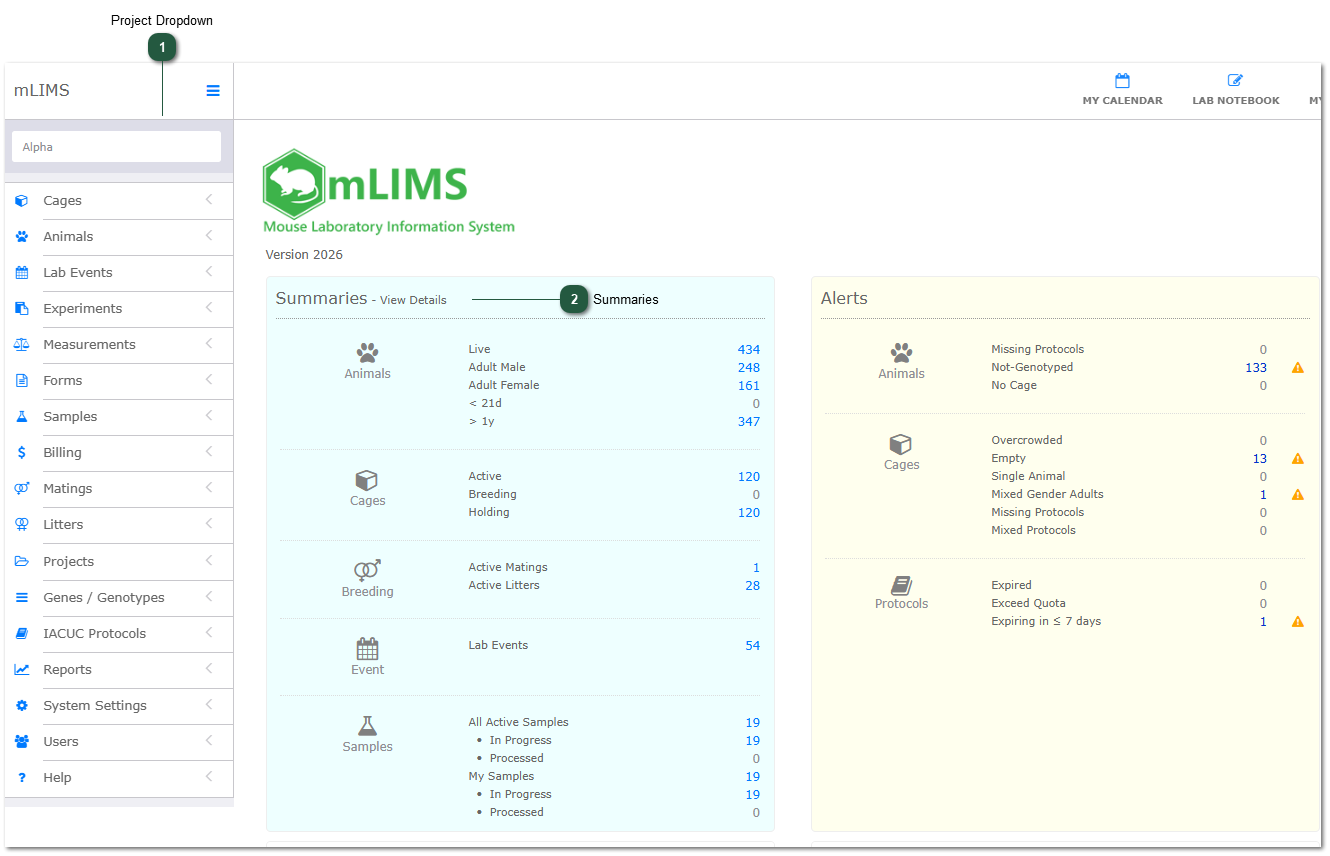1330x856 pixels.
Task: Expand the Forms menu chevron
Action: [x=209, y=380]
